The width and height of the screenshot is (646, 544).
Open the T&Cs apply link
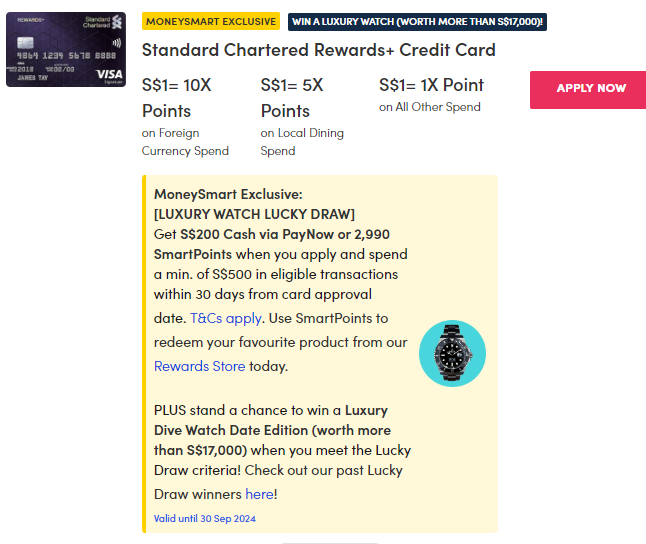click(226, 318)
